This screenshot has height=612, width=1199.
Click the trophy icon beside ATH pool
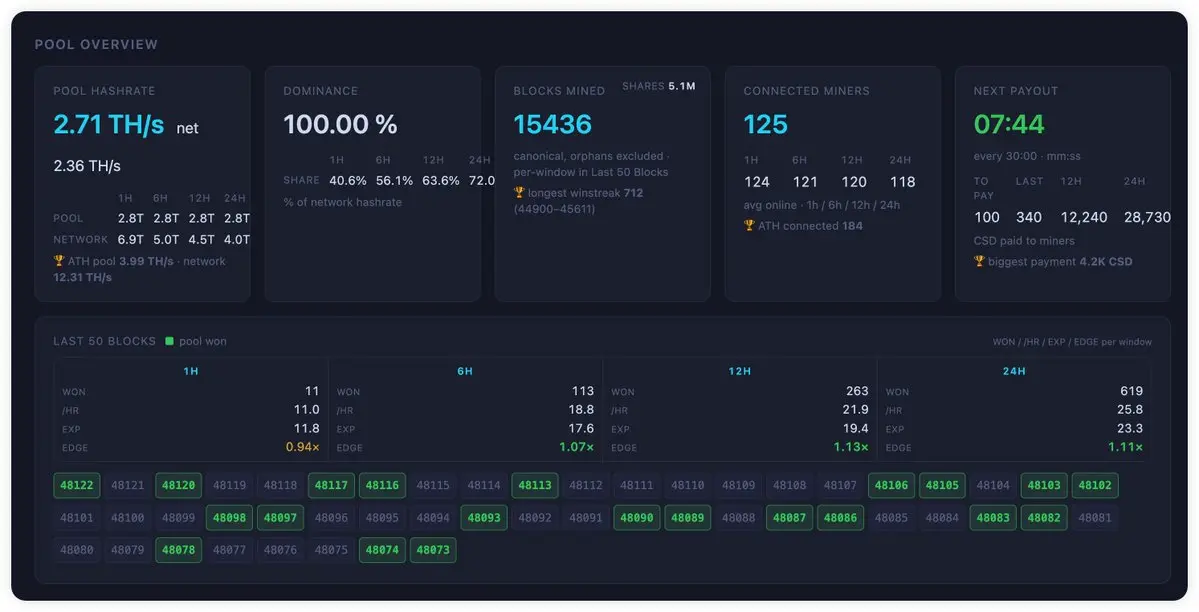tap(59, 261)
